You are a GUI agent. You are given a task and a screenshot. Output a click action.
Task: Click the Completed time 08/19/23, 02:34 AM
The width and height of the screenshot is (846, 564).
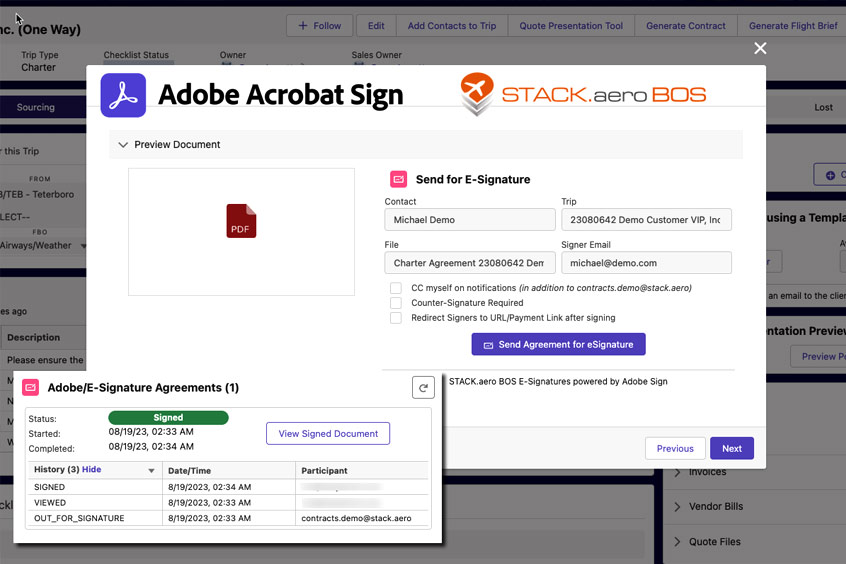(x=151, y=446)
